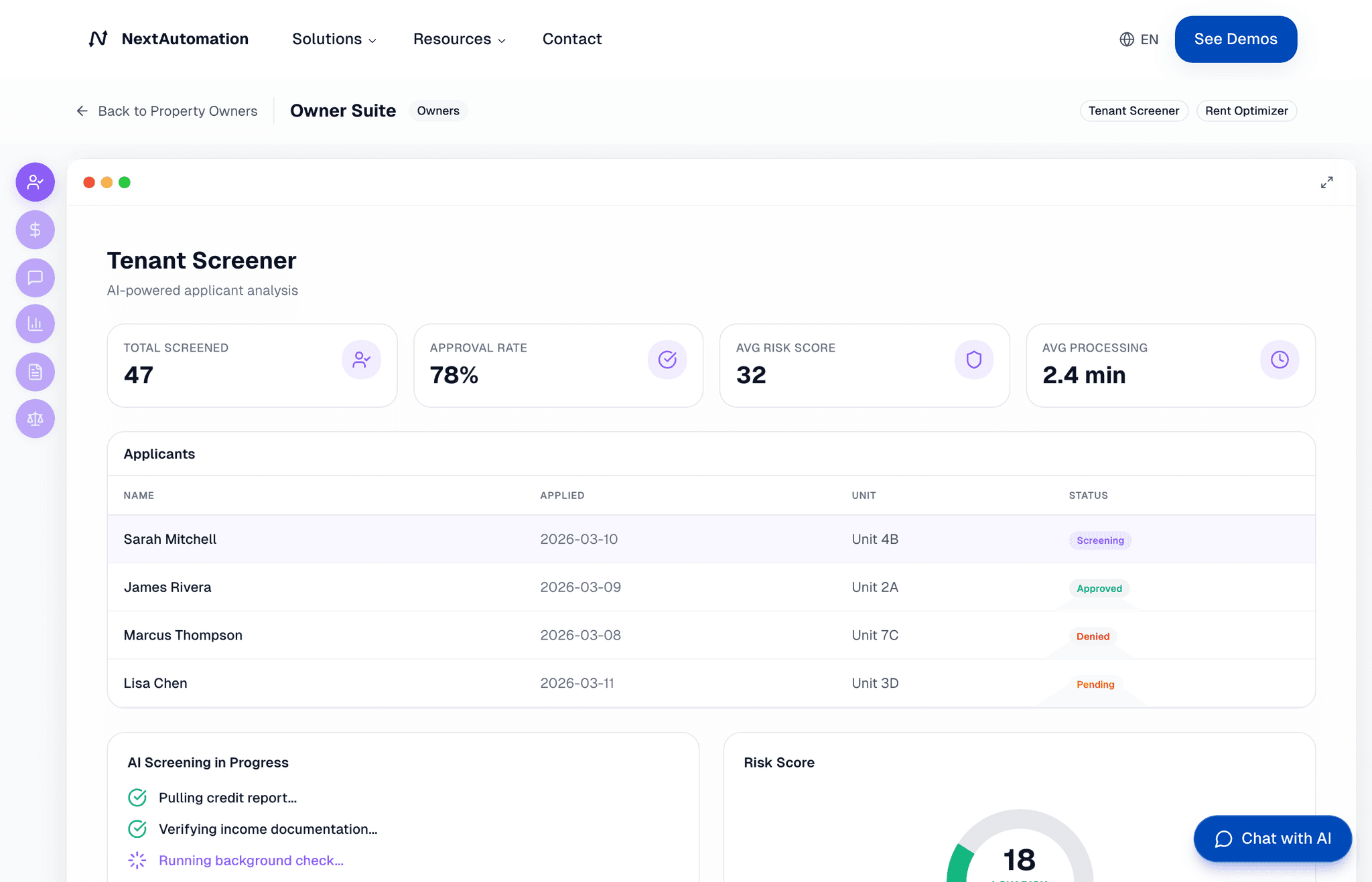The height and width of the screenshot is (882, 1372).
Task: Switch to the Rent Optimizer tab
Action: (1246, 111)
